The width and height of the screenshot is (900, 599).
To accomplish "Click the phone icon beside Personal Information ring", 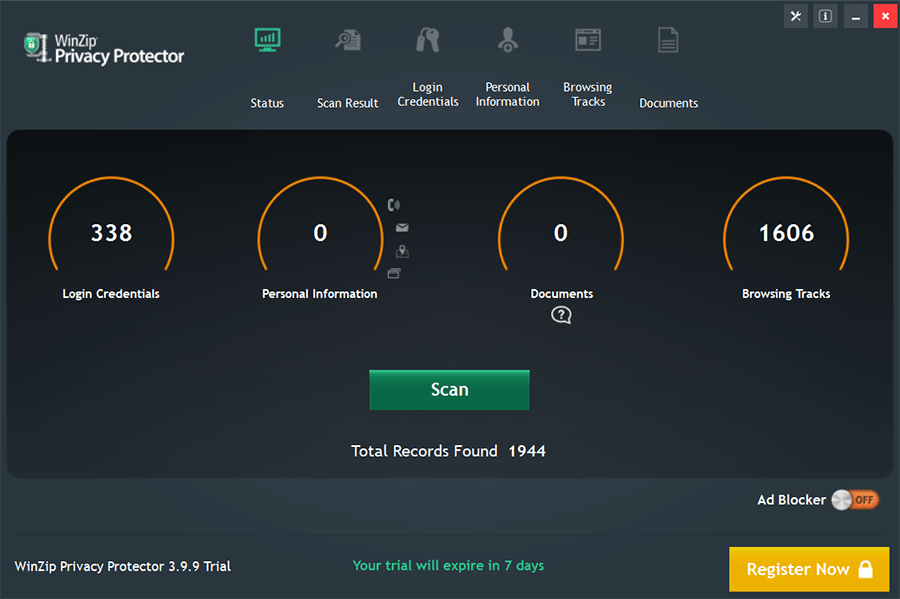I will (x=393, y=204).
